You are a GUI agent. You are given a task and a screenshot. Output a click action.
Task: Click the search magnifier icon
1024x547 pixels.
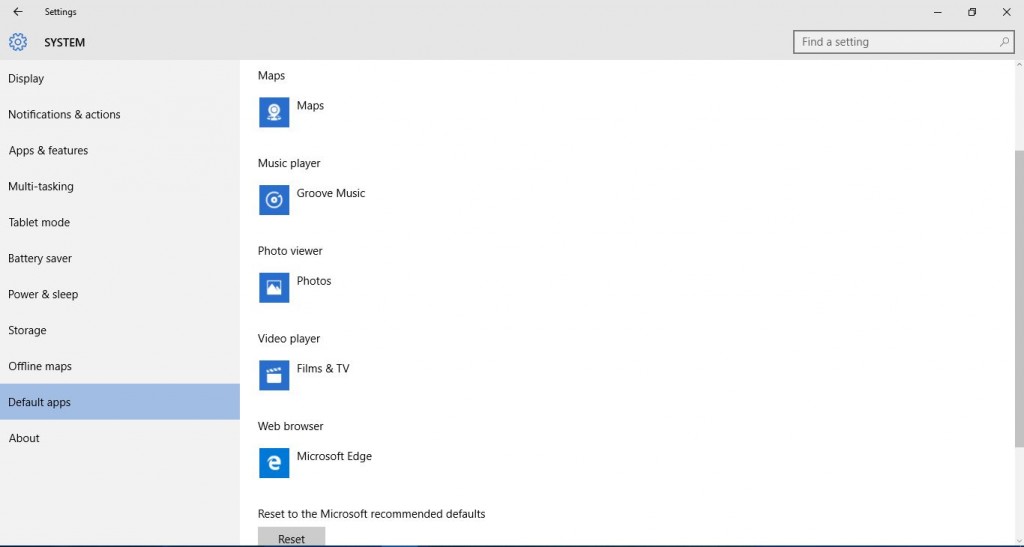(1004, 42)
